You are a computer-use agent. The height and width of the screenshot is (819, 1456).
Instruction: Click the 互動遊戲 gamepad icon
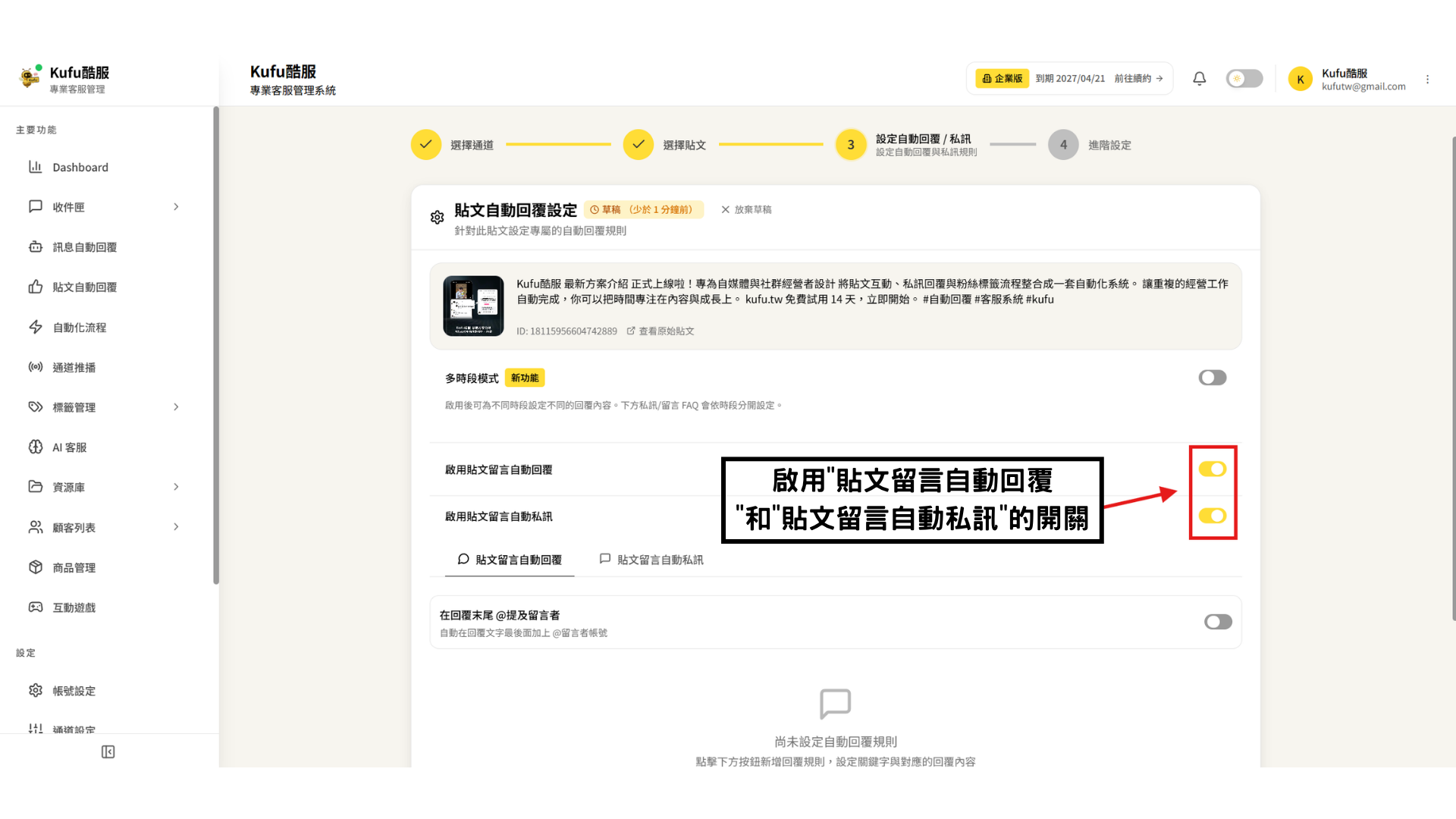(36, 607)
